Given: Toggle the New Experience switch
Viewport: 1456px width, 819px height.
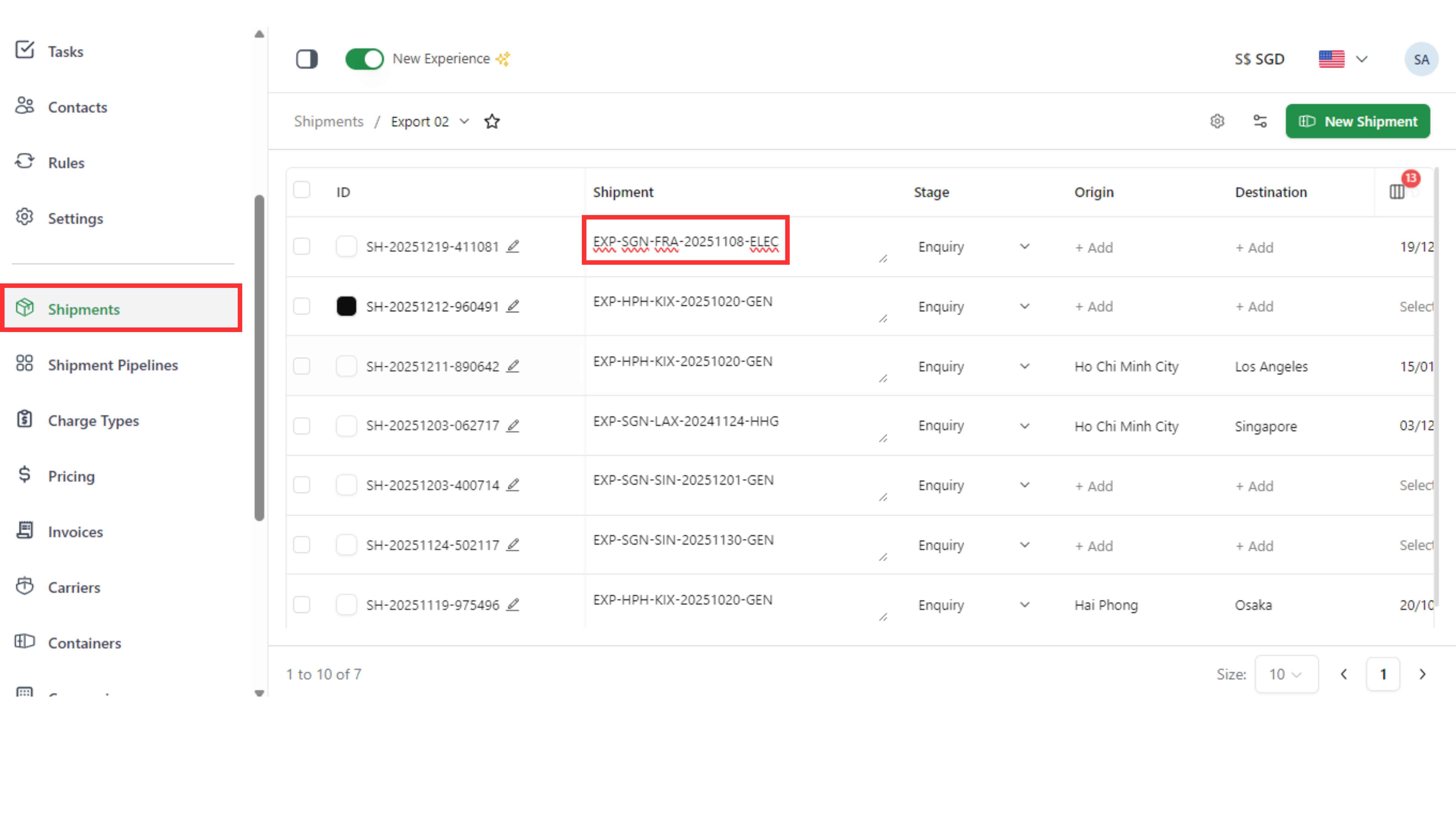Looking at the screenshot, I should click(365, 59).
